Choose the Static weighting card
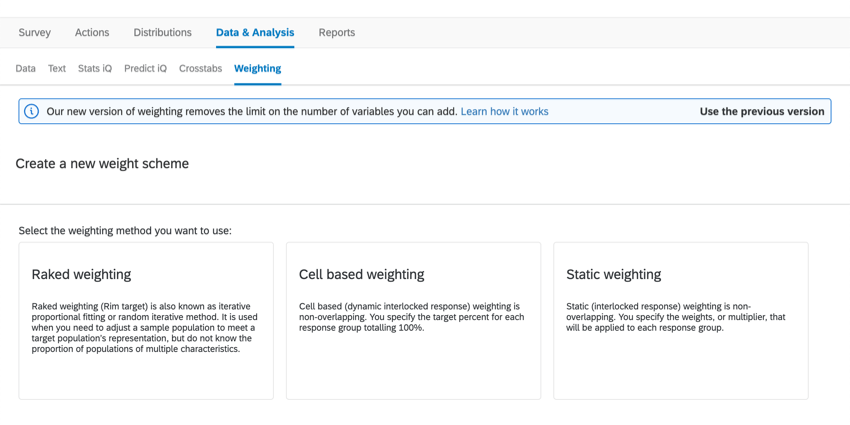850x425 pixels. (x=681, y=321)
